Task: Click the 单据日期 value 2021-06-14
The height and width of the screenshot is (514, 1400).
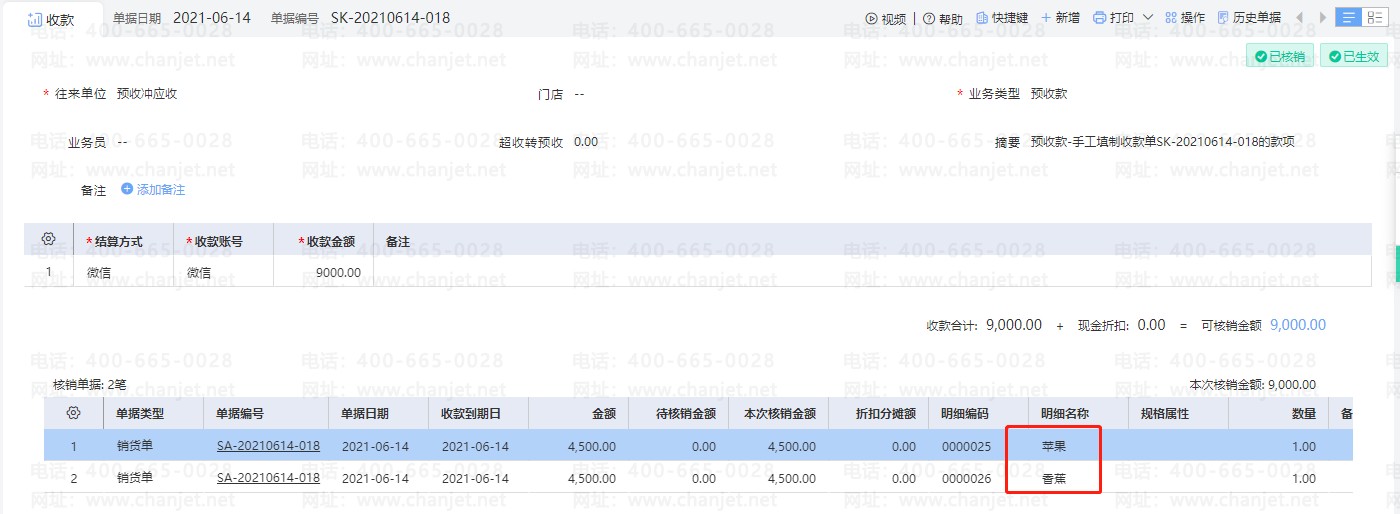Action: (212, 18)
